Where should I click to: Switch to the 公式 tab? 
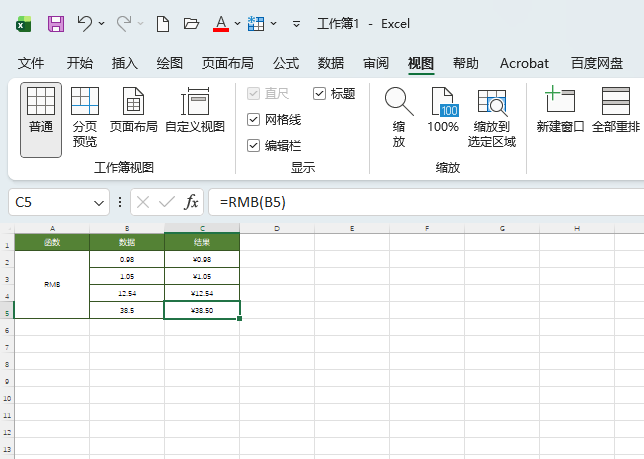(x=286, y=63)
